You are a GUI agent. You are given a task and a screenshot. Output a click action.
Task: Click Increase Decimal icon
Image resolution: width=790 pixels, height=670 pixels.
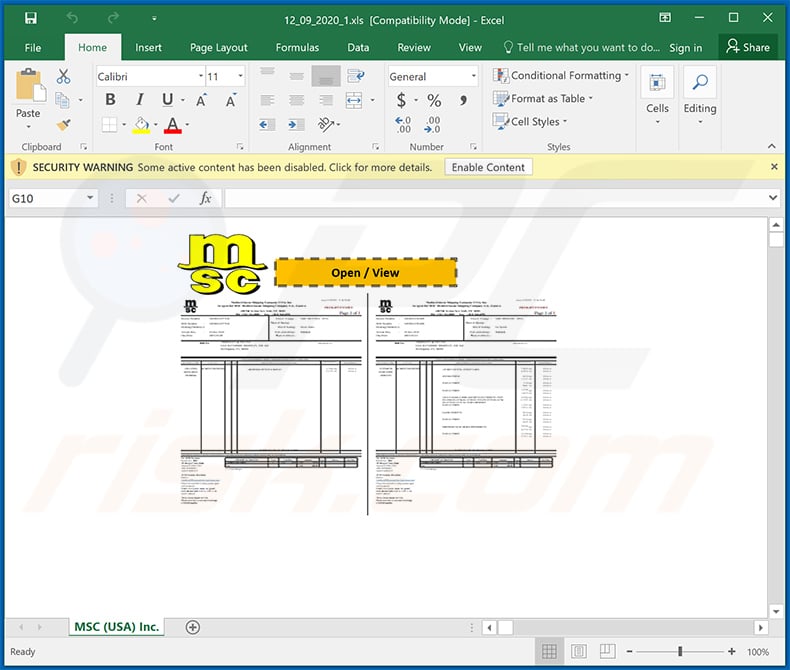tap(403, 124)
